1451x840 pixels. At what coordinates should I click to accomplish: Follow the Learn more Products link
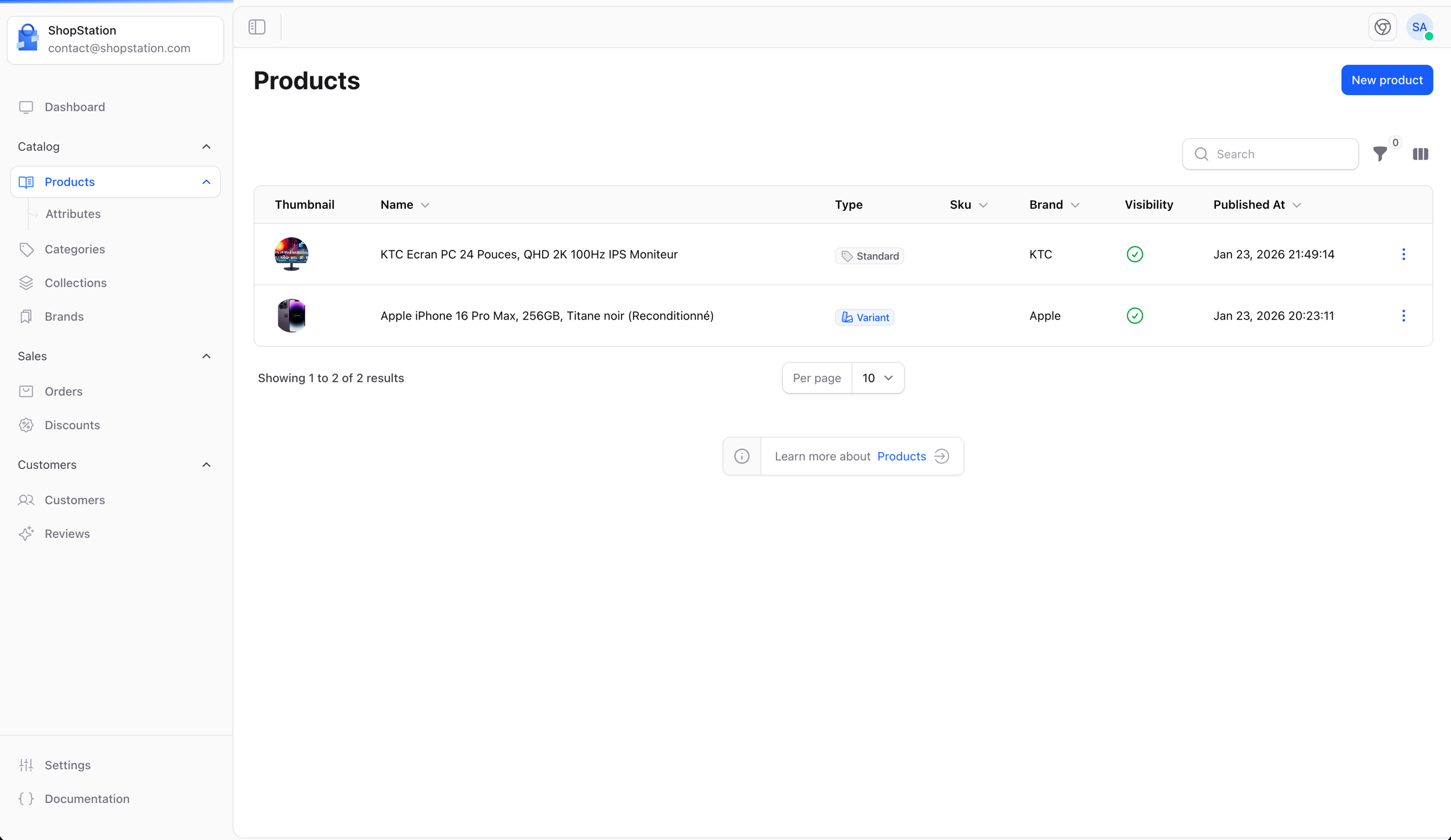click(901, 456)
